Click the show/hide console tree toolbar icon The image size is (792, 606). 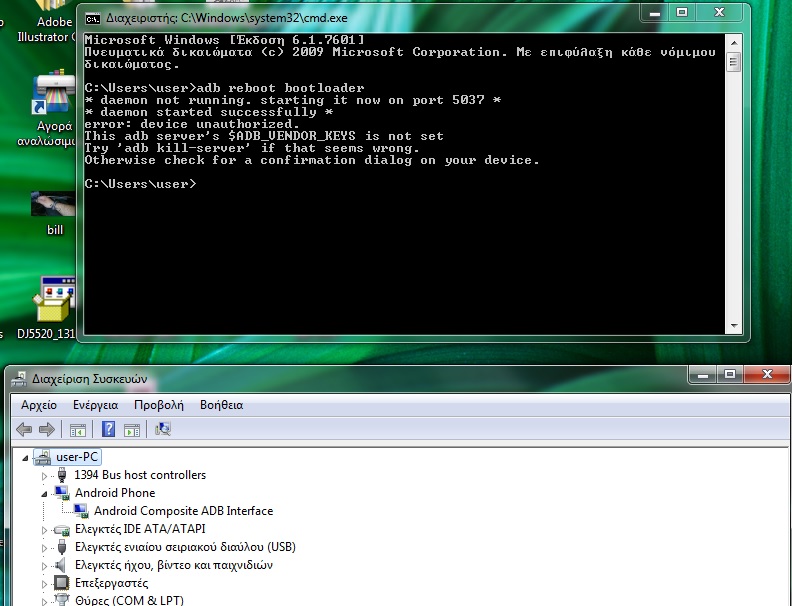pos(77,430)
